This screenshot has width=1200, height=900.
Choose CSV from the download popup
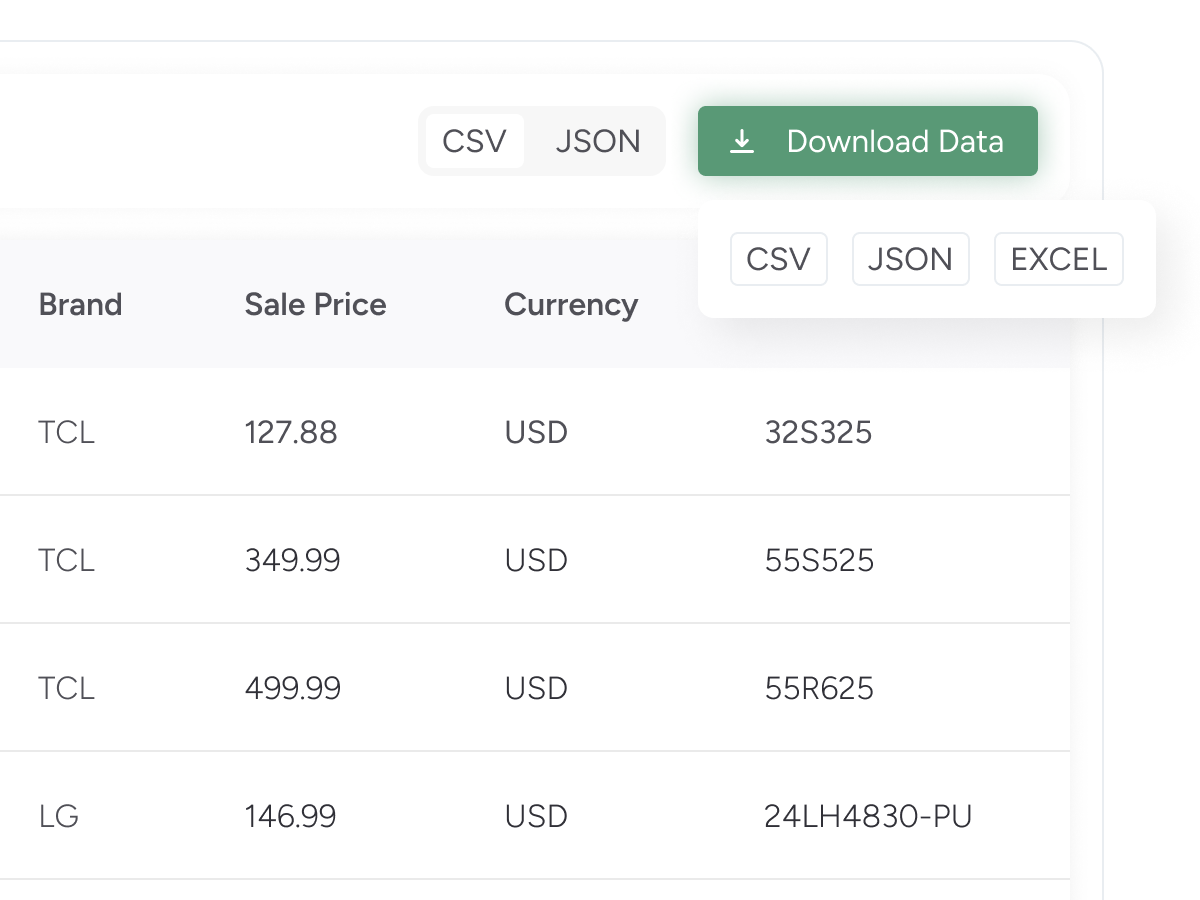tap(778, 259)
